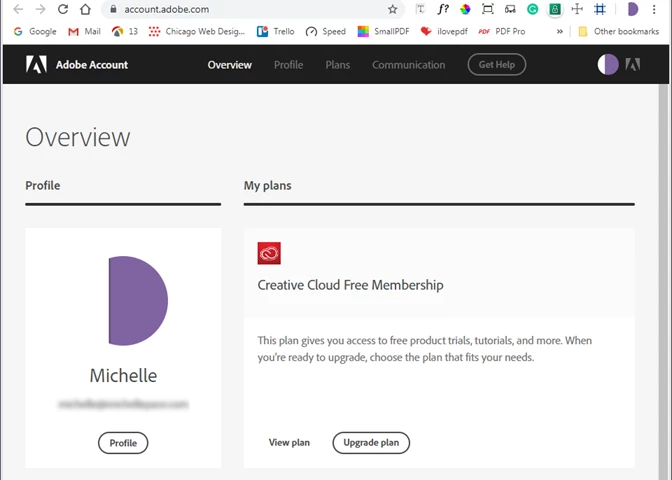672x480 pixels.
Task: Click the page vertical scrollbar
Action: click(x=663, y=282)
